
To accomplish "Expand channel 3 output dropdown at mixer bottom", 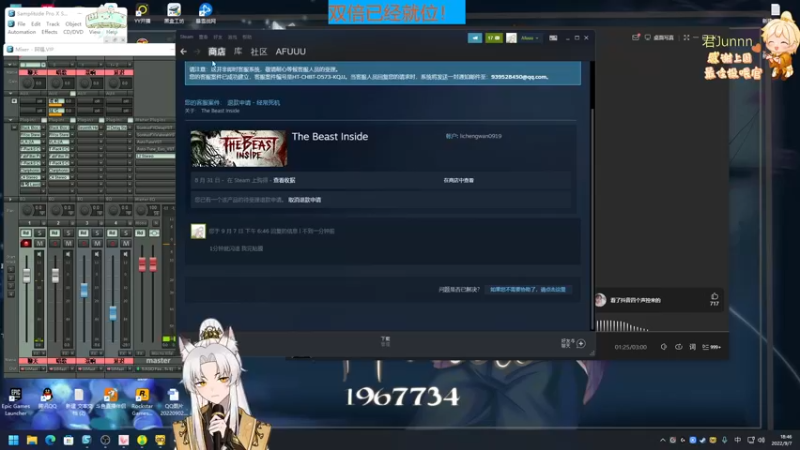I will [x=101, y=368].
